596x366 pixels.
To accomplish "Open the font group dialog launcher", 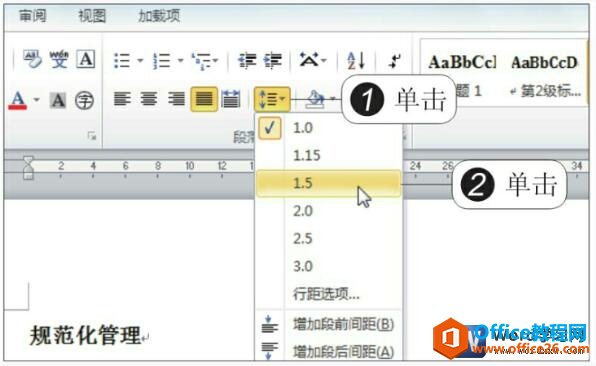I will coord(92,135).
